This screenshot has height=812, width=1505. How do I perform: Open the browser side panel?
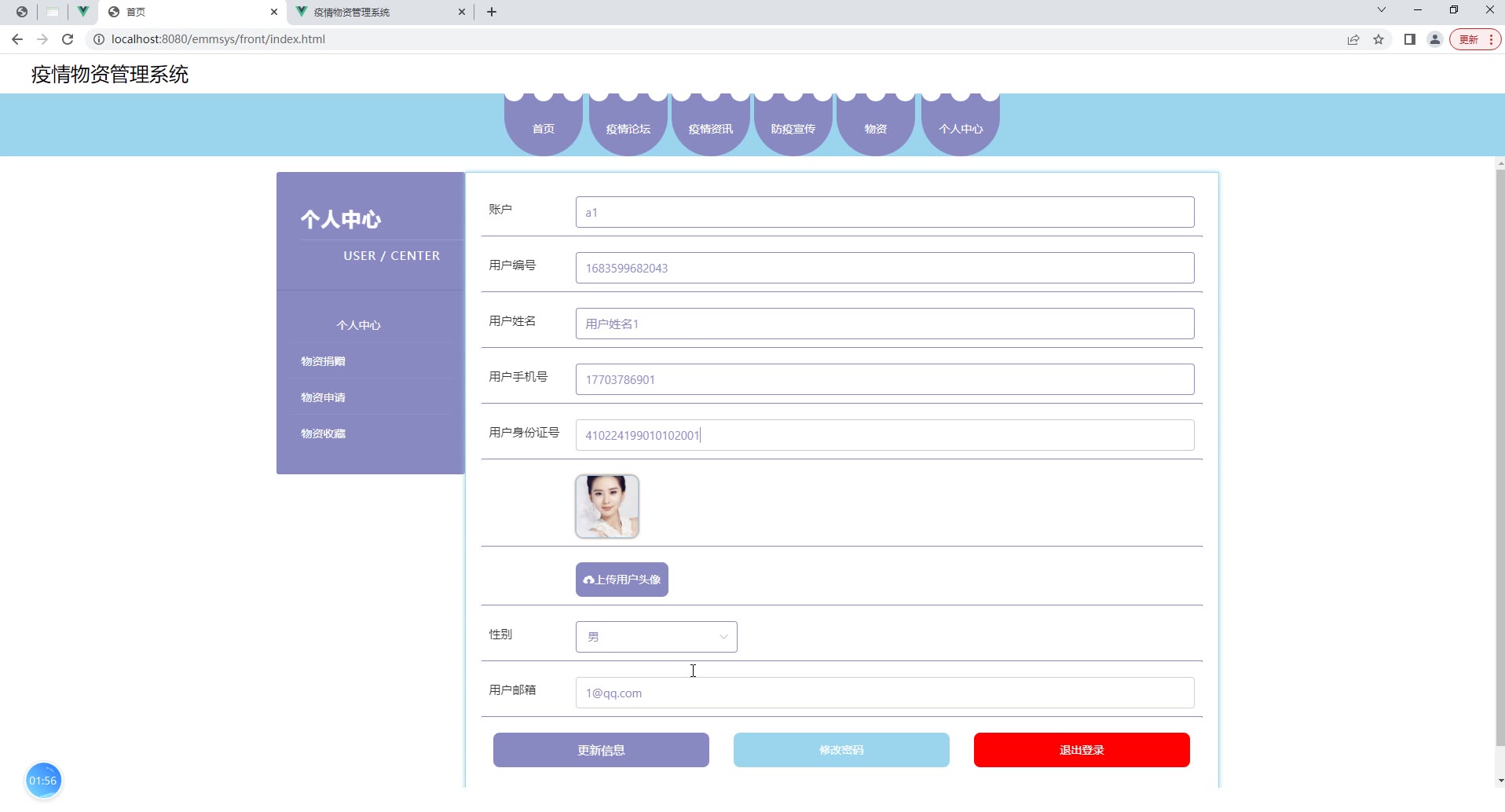tap(1410, 39)
